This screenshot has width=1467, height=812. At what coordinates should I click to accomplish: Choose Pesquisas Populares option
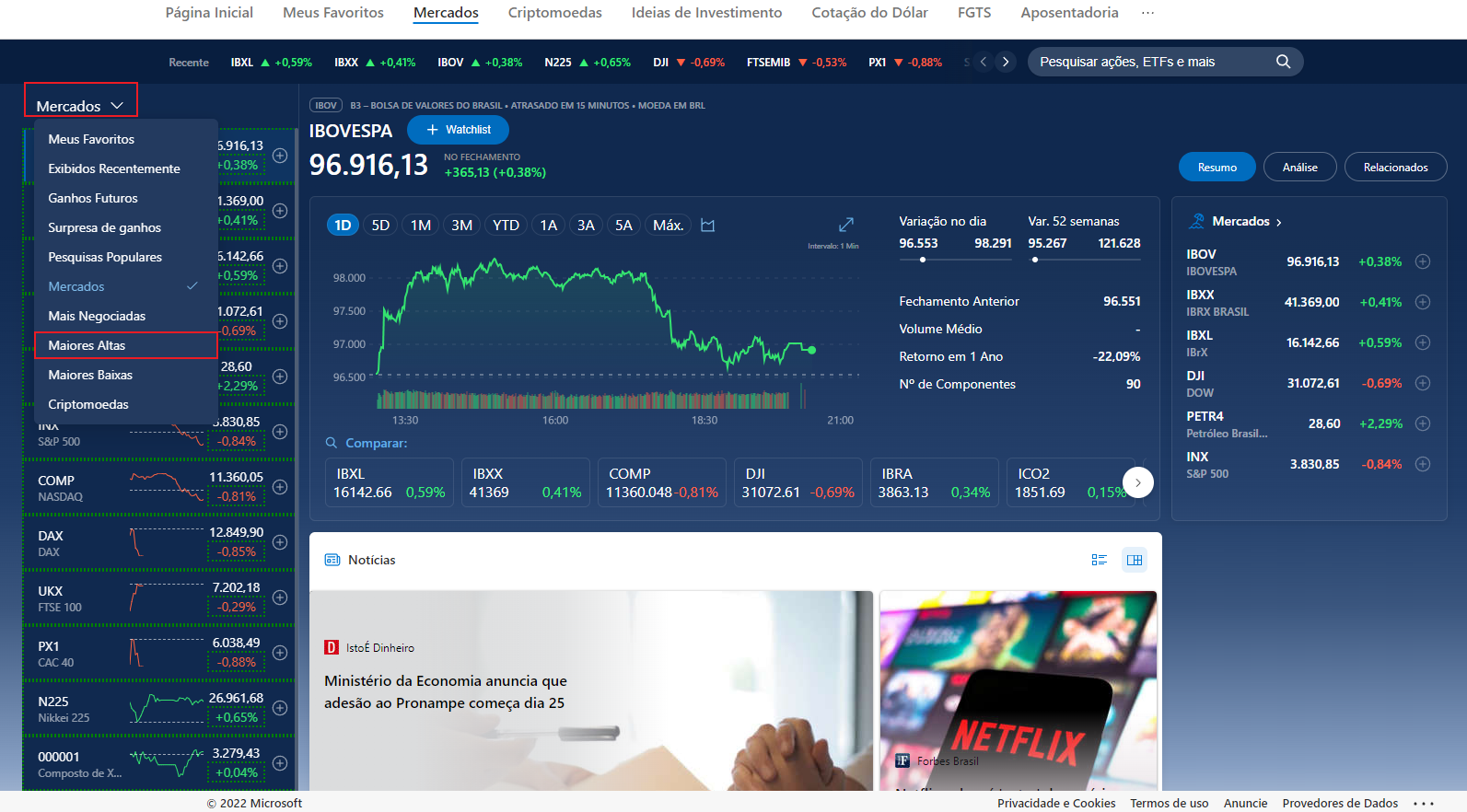click(x=125, y=257)
